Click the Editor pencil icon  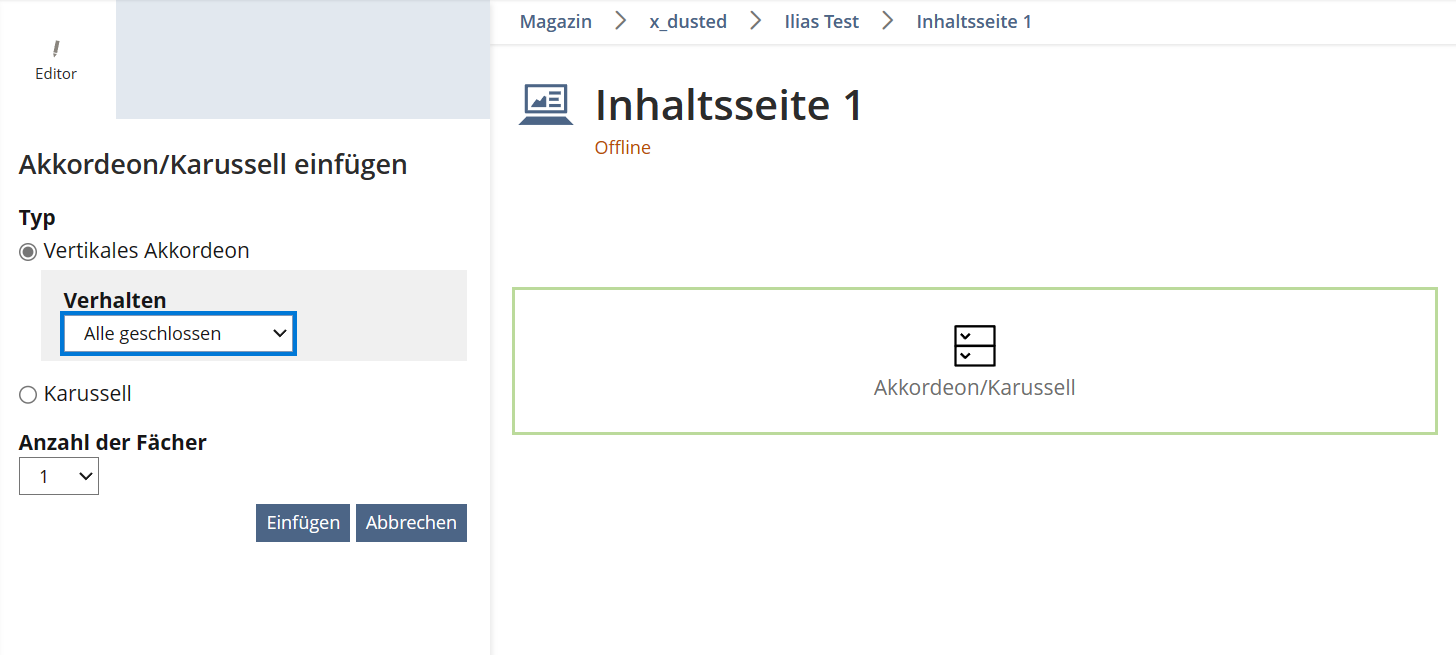coord(56,49)
